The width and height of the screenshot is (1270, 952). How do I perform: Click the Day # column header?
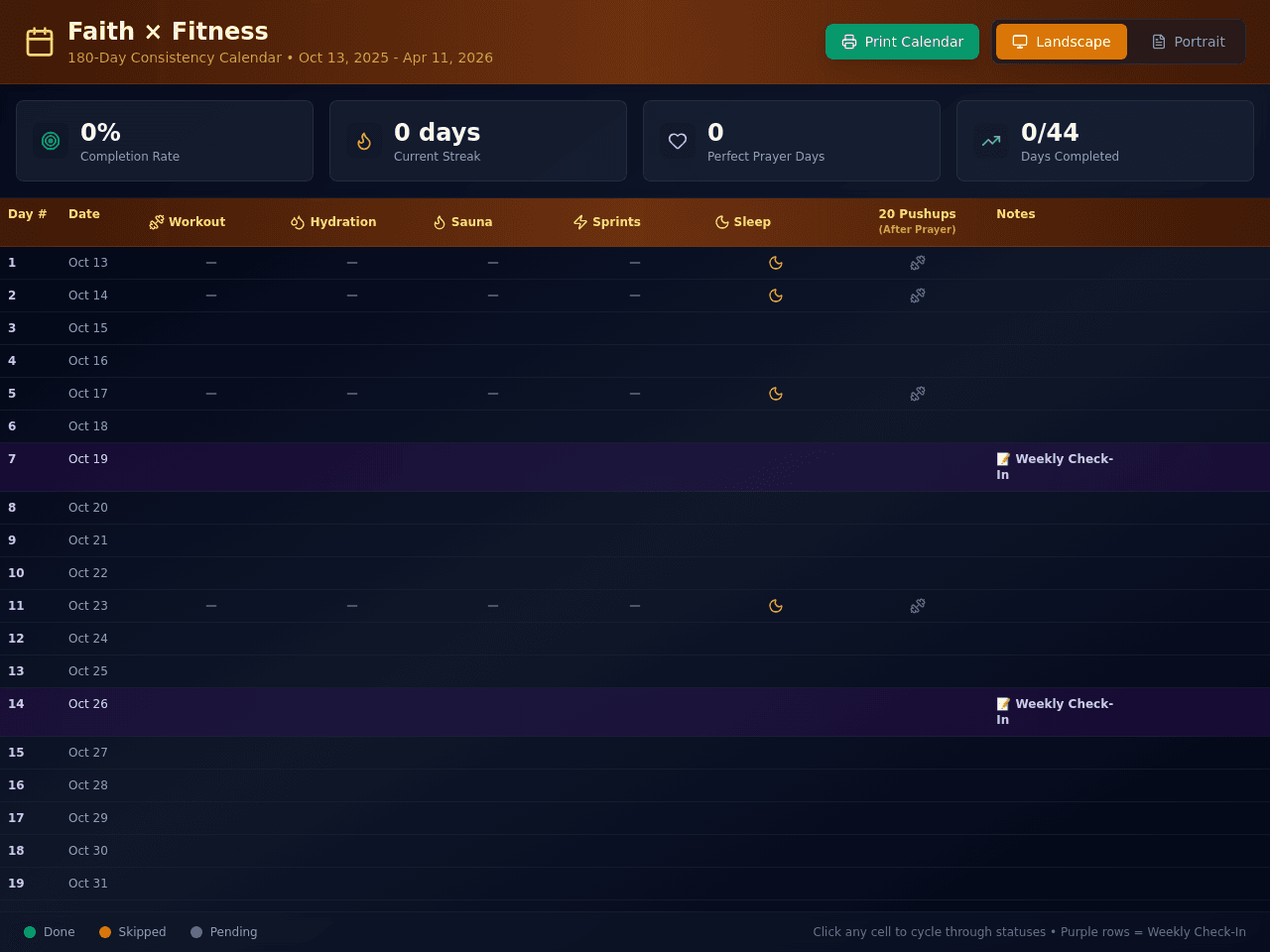[x=28, y=214]
